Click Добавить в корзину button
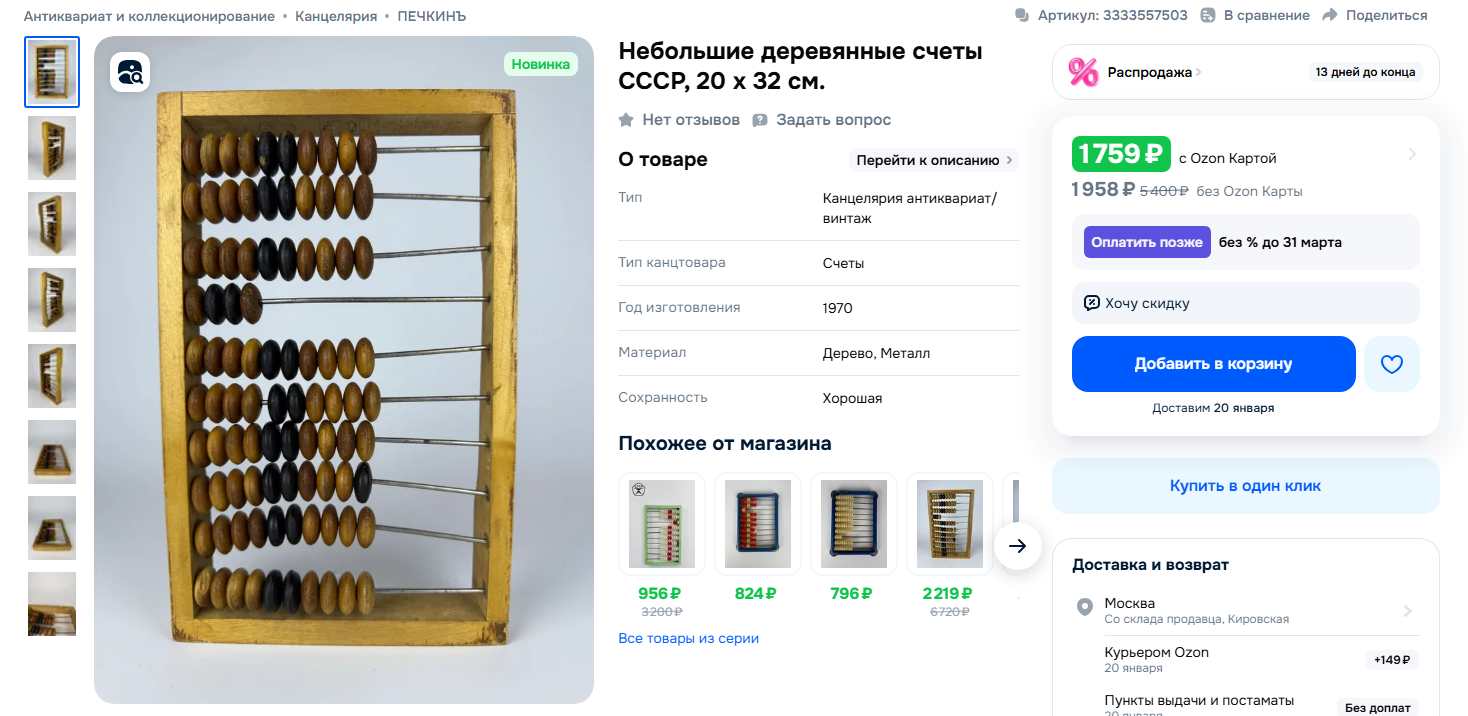1468x716 pixels. coord(1213,364)
